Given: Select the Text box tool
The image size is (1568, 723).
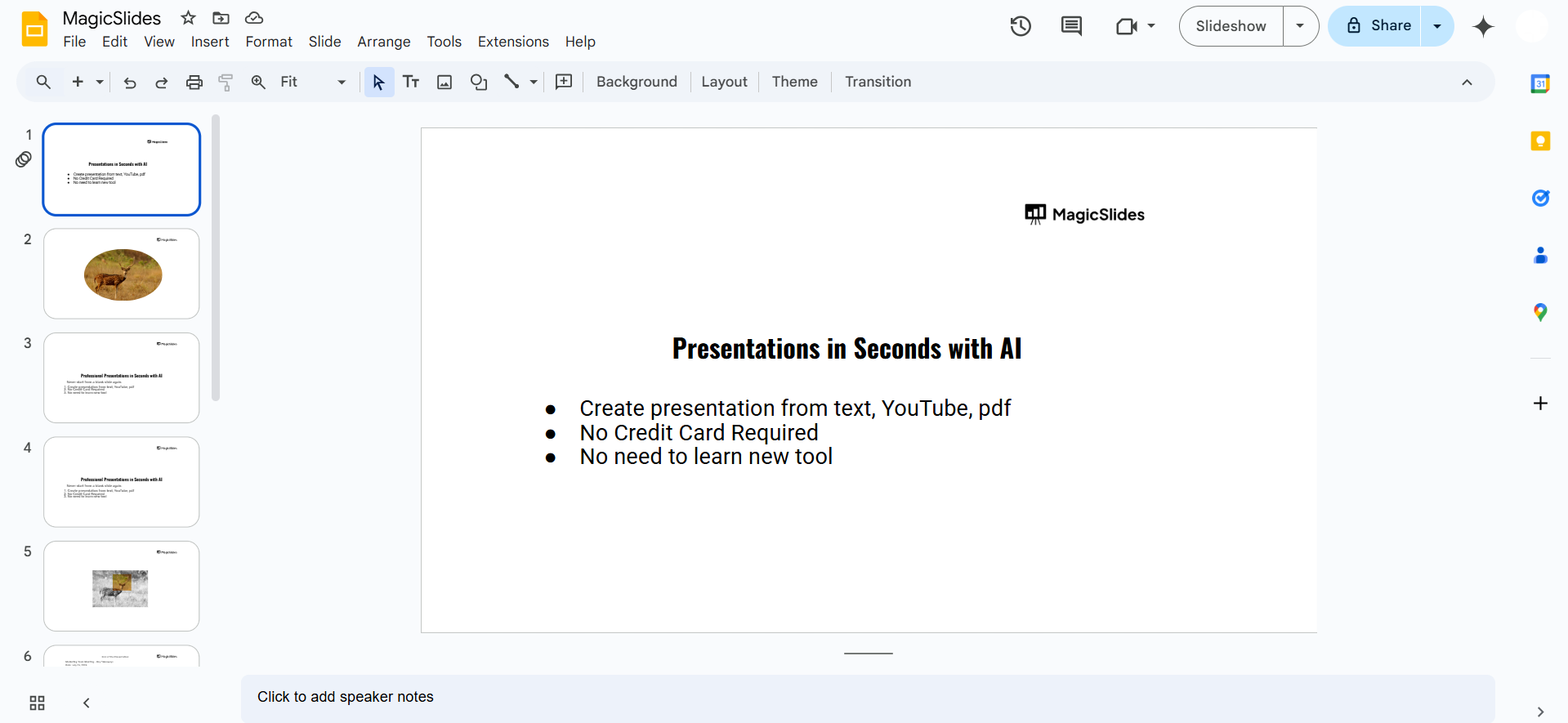Looking at the screenshot, I should 411,82.
